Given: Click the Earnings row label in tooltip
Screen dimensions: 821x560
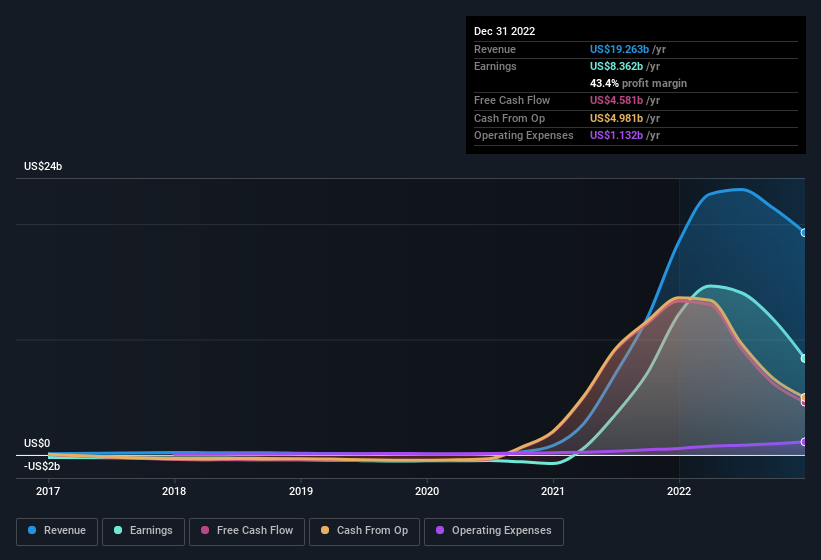Looking at the screenshot, I should coord(495,66).
